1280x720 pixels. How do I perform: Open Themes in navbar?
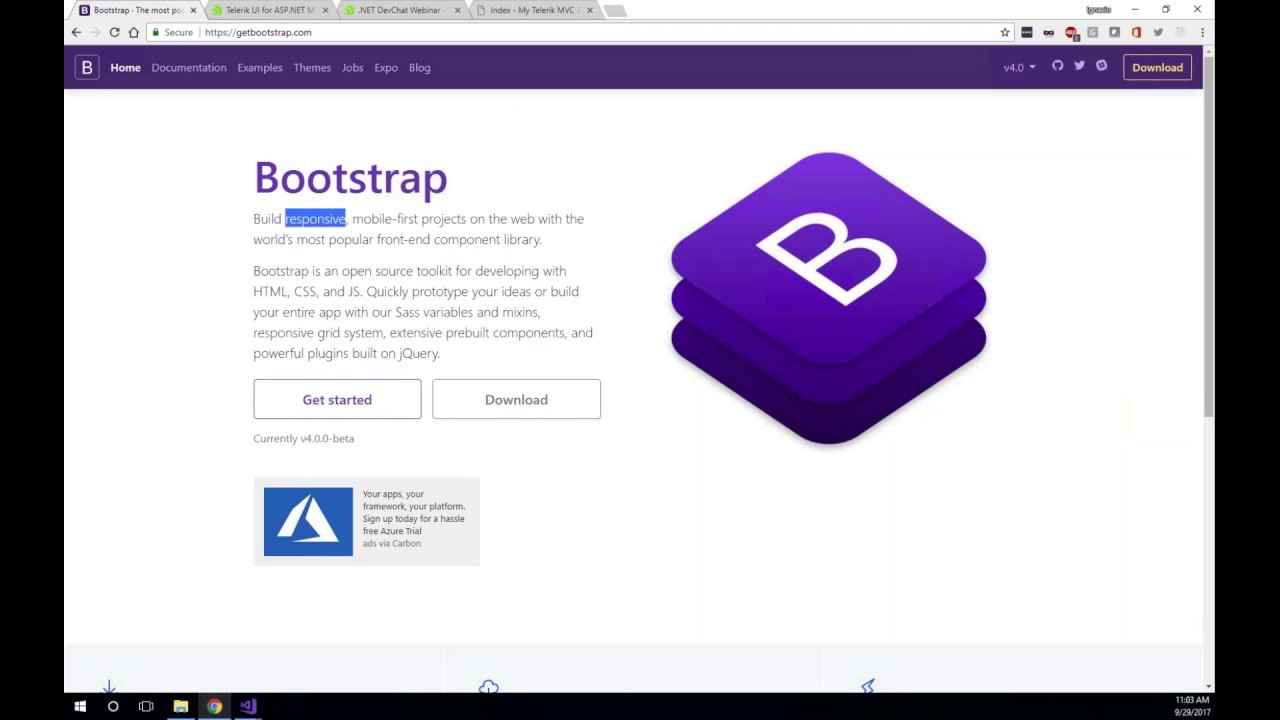click(312, 67)
